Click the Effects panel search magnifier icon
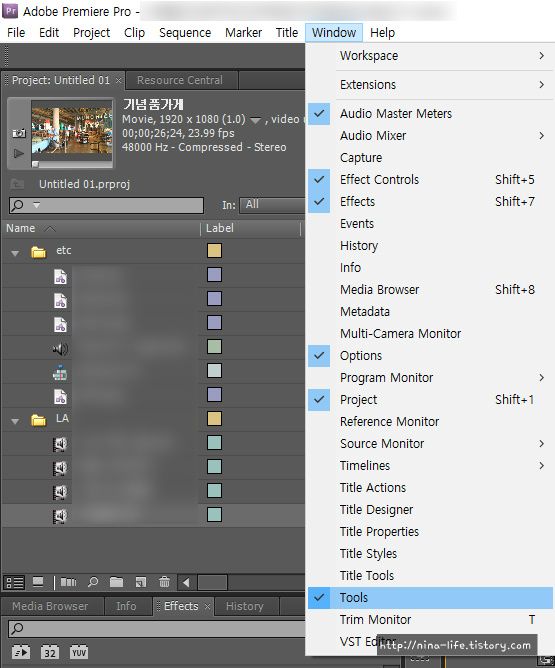The image size is (555, 668). (x=17, y=628)
